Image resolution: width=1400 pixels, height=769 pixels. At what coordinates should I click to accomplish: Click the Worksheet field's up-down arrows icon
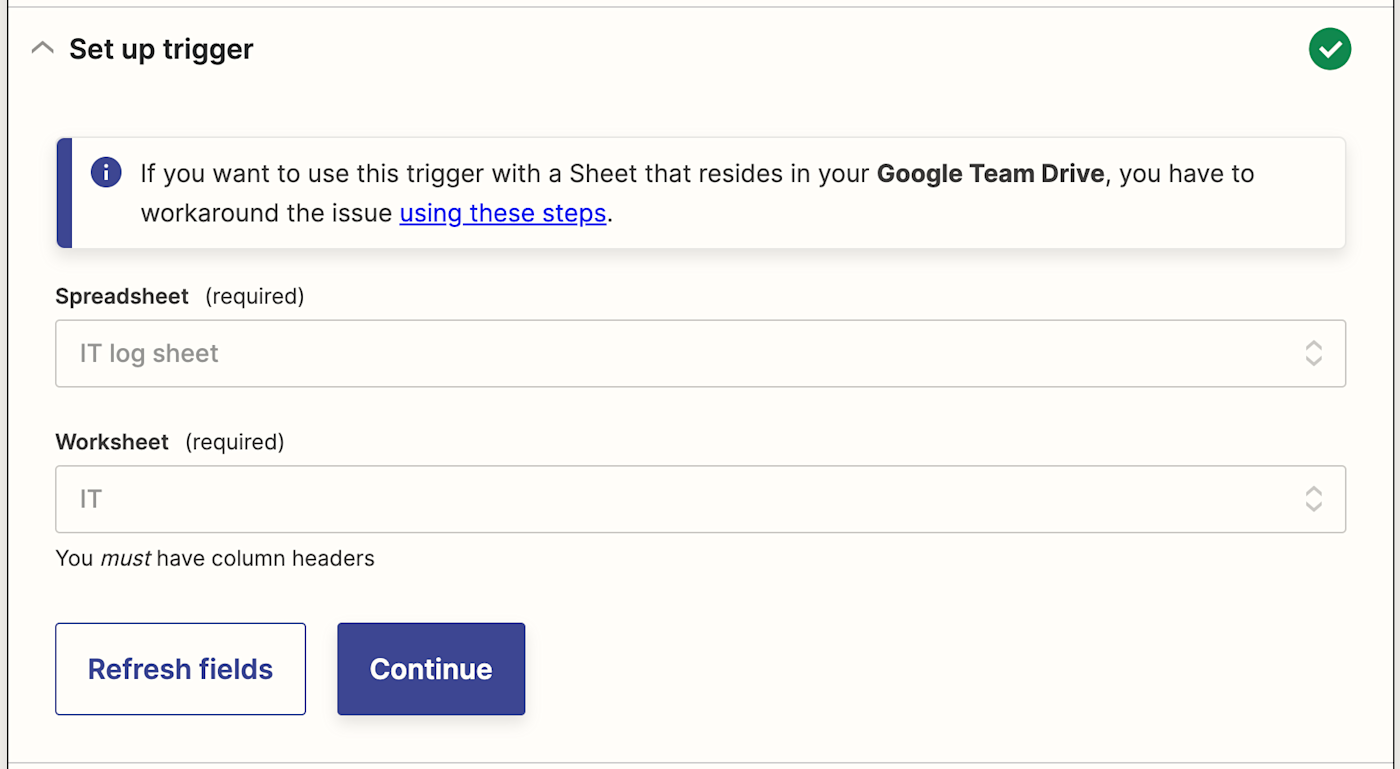pyautogui.click(x=1313, y=499)
